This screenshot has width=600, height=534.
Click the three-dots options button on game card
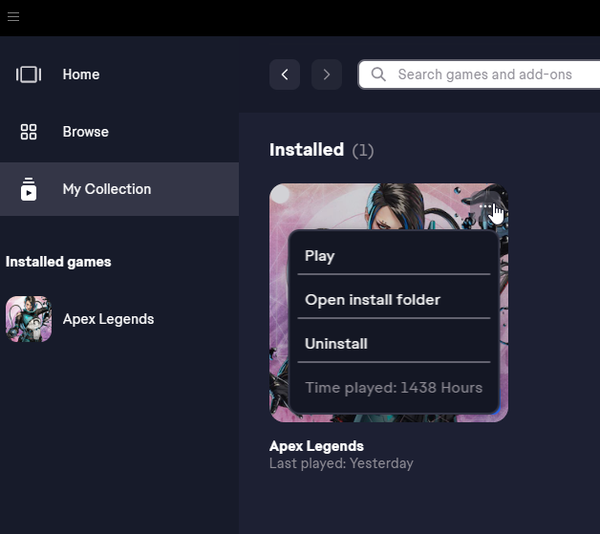click(x=487, y=207)
